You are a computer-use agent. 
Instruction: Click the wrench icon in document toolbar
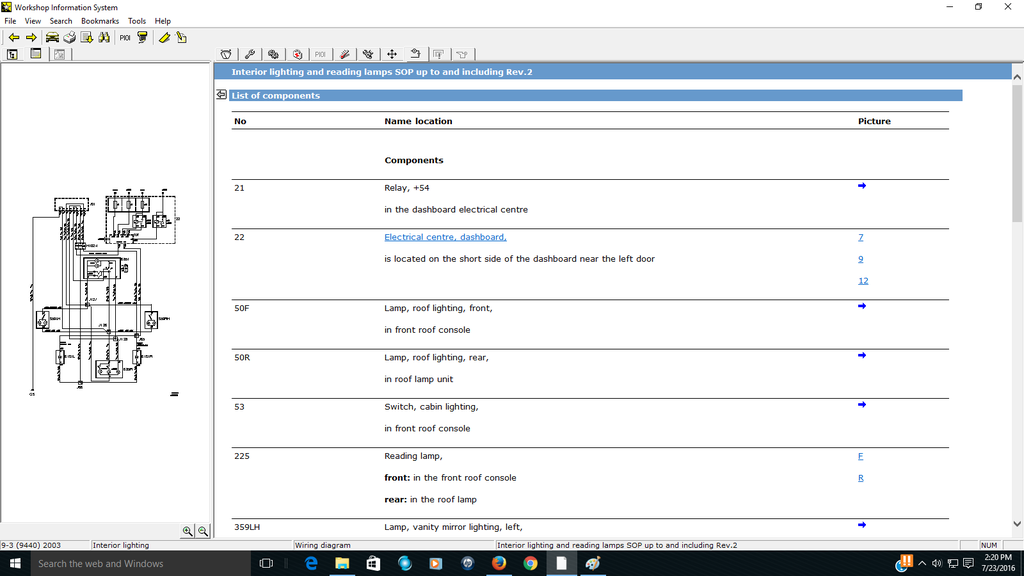click(x=250, y=54)
